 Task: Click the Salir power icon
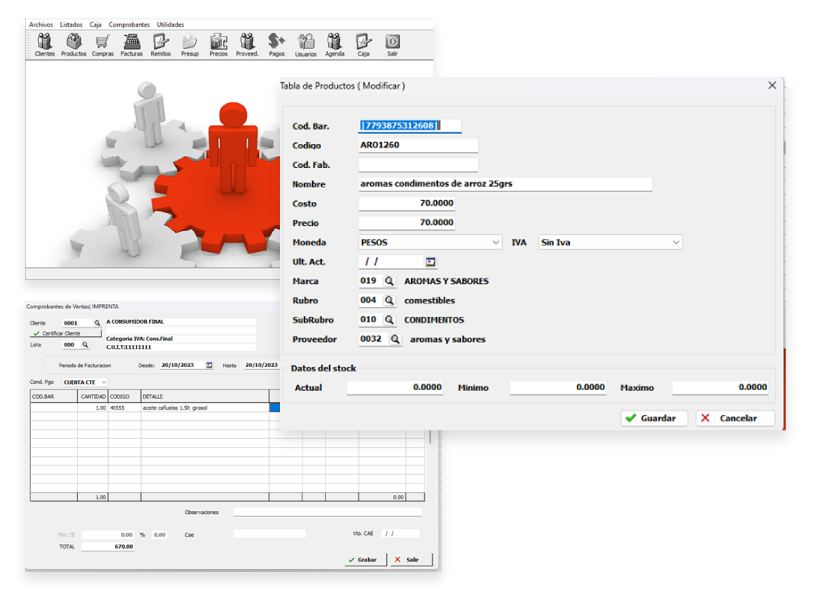coord(392,43)
